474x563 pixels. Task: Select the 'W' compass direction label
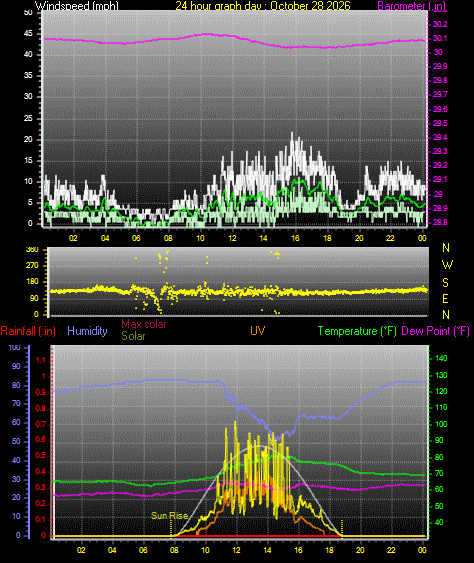[447, 265]
